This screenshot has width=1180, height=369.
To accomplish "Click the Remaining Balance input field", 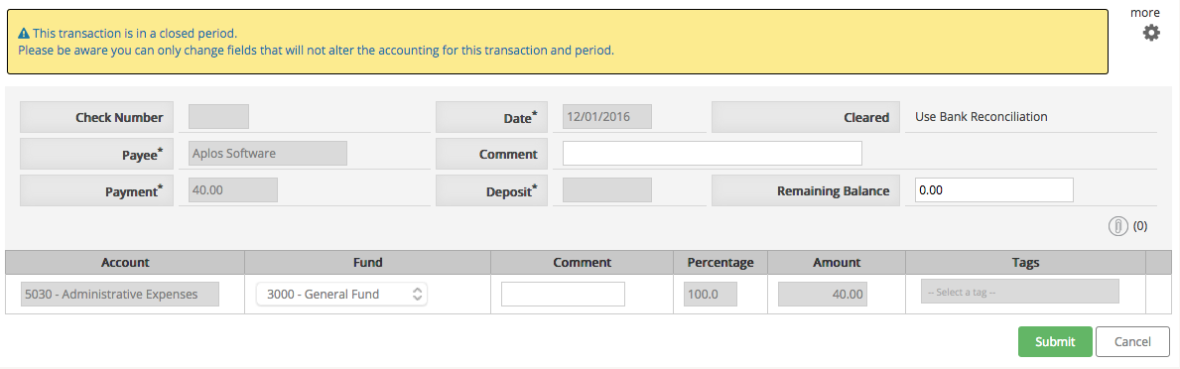I will tap(994, 191).
